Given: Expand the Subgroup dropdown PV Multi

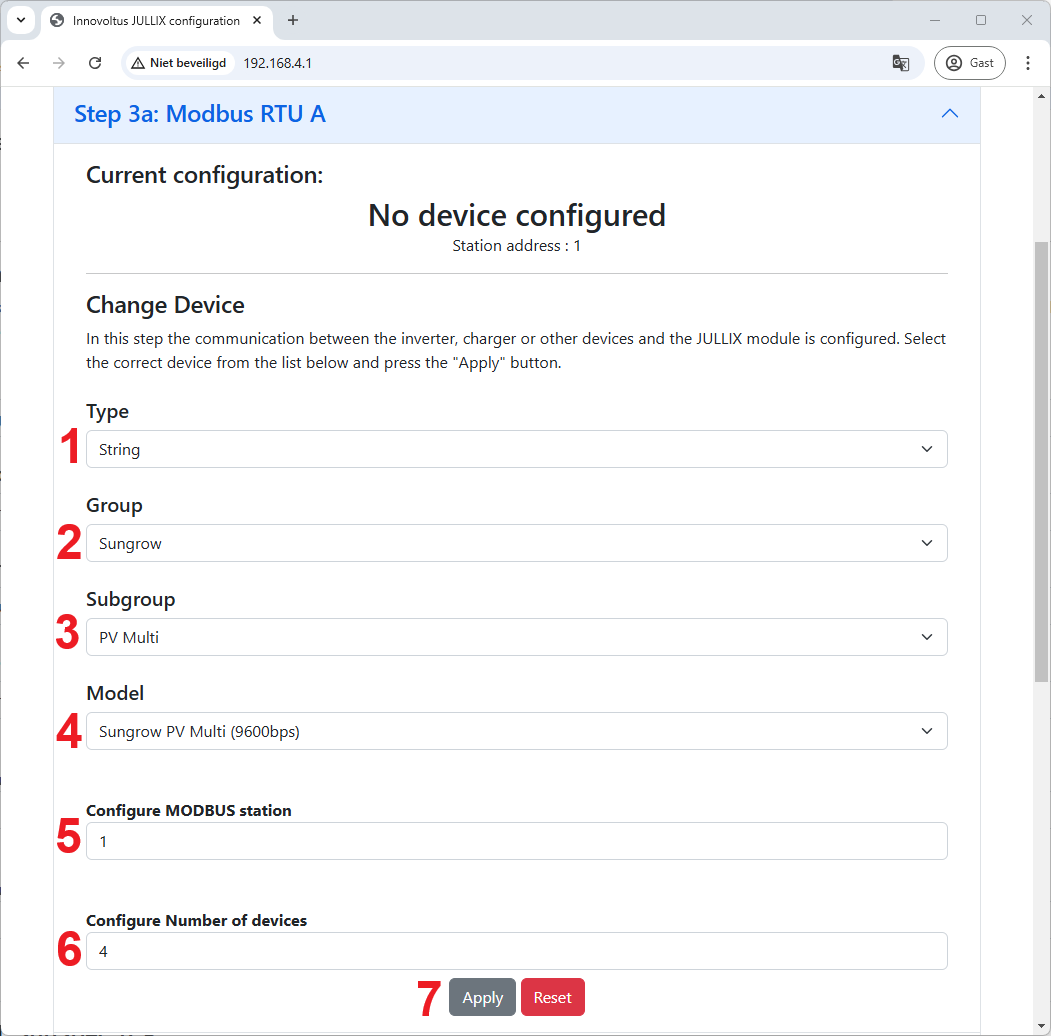Looking at the screenshot, I should 516,637.
